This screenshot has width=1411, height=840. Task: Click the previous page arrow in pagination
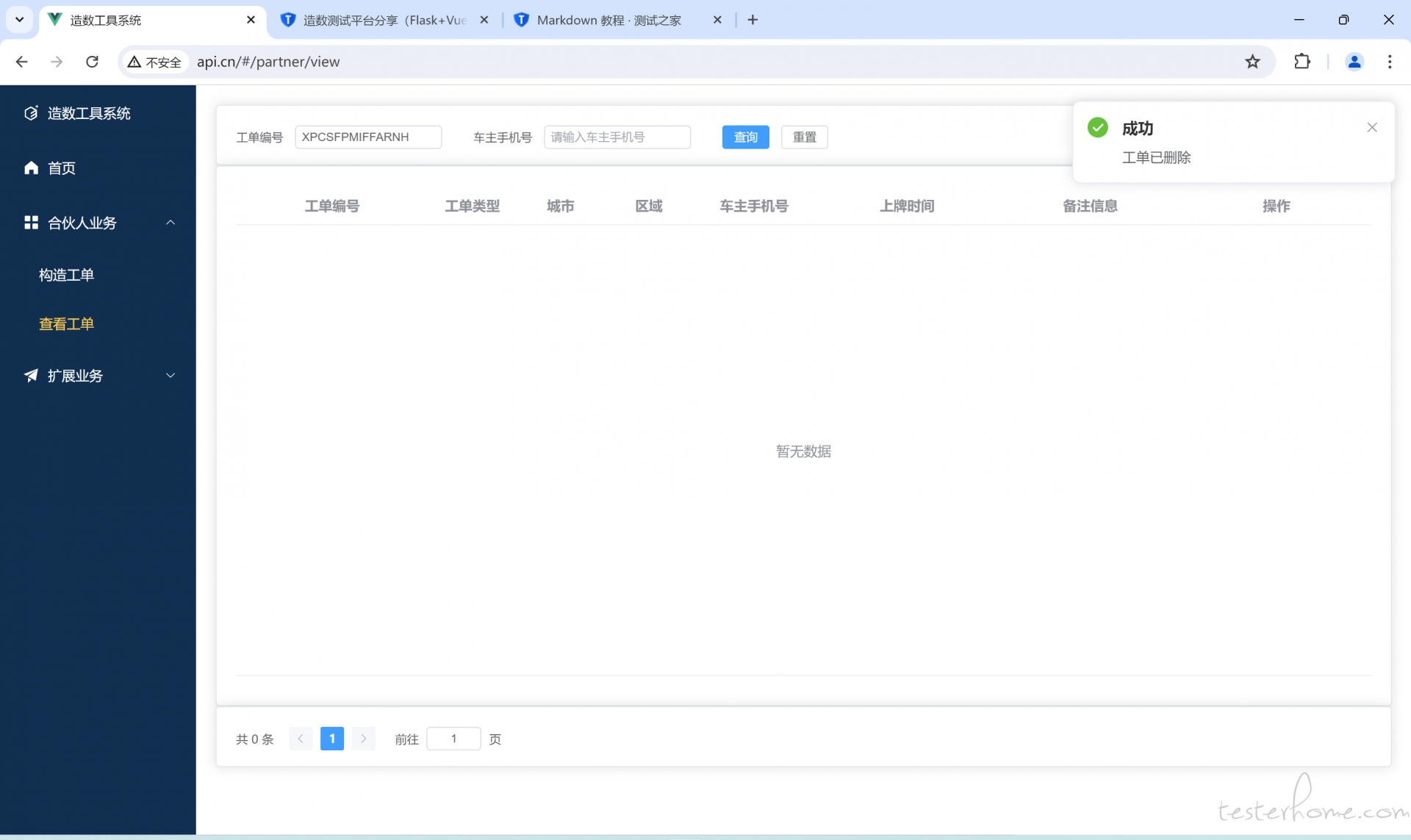coord(301,739)
